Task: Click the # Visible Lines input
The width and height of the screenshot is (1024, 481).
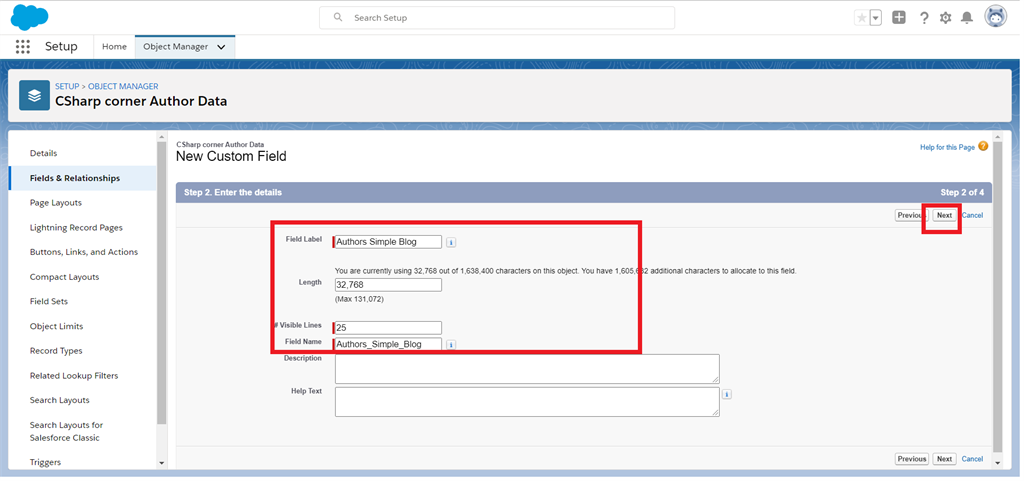Action: (388, 328)
